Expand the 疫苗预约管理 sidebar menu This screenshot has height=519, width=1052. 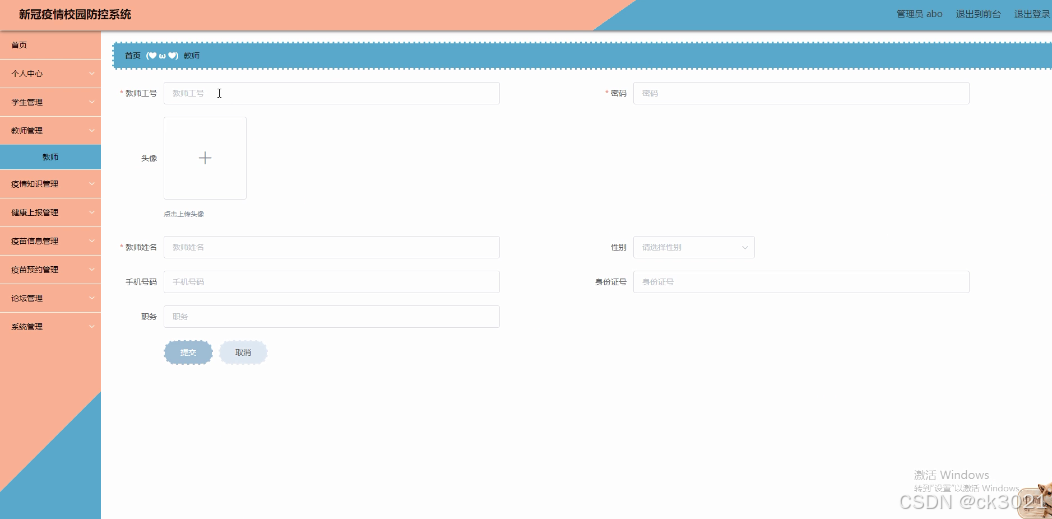pos(50,270)
